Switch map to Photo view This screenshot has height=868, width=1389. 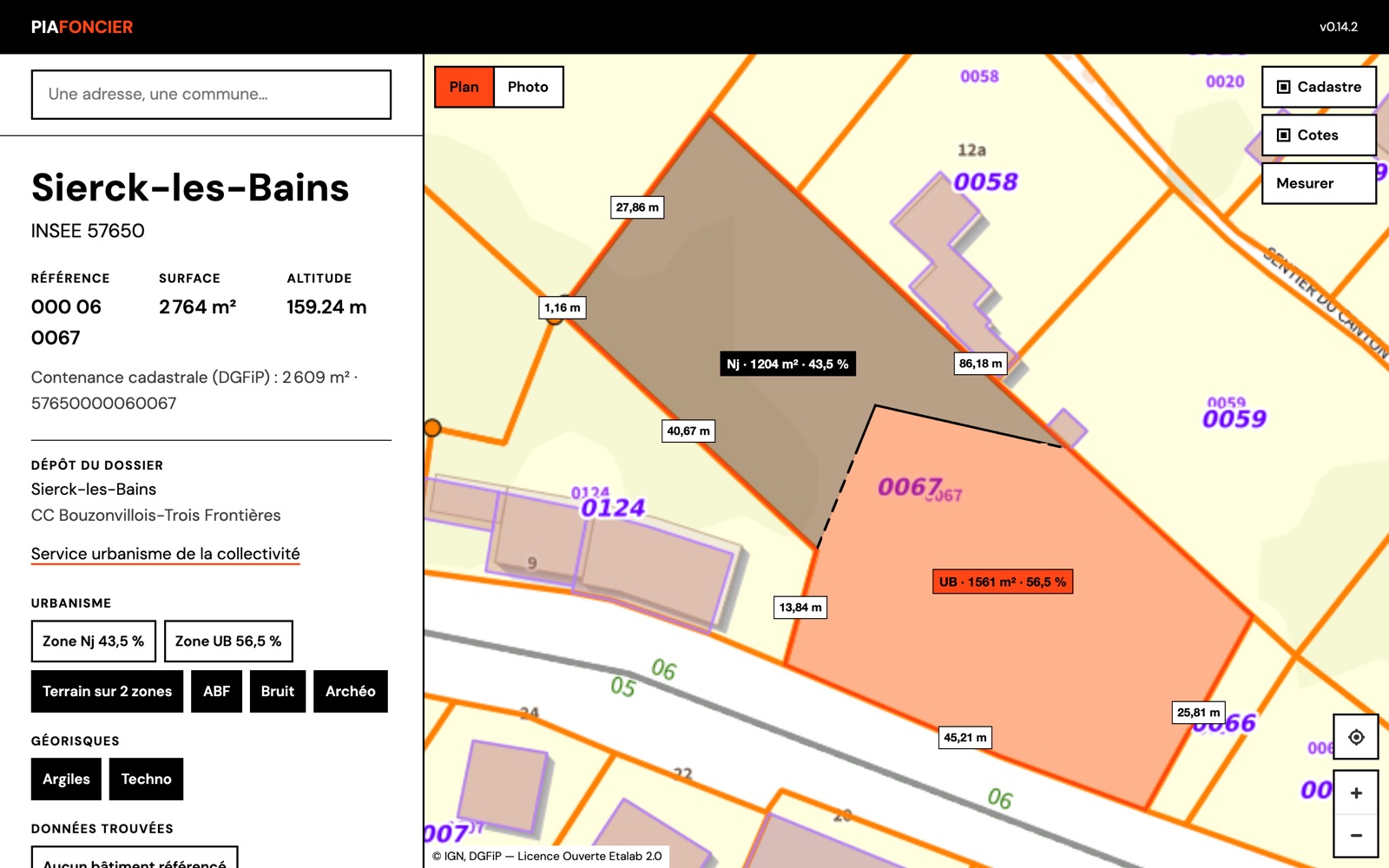pos(528,87)
